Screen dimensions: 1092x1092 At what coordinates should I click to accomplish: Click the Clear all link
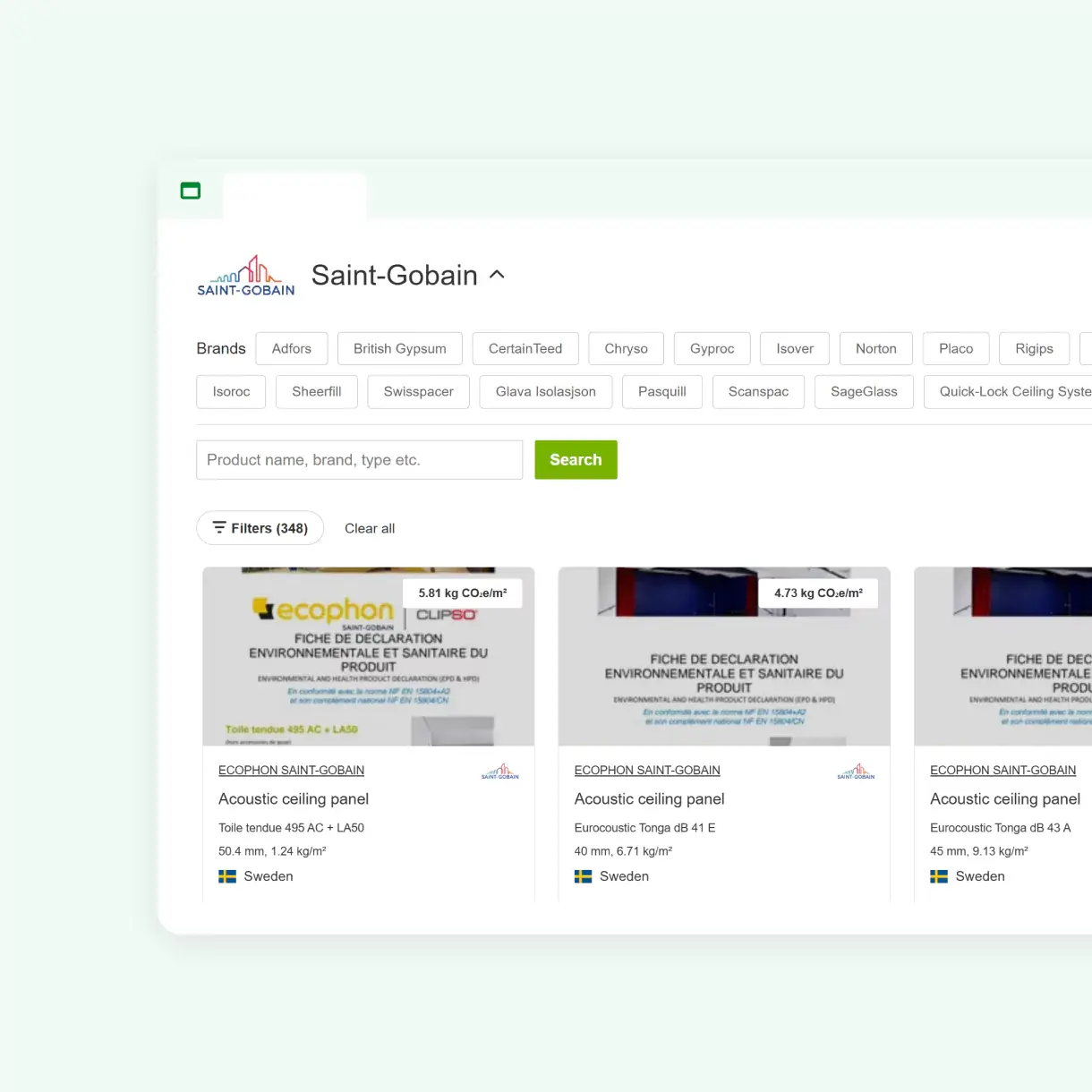click(370, 529)
